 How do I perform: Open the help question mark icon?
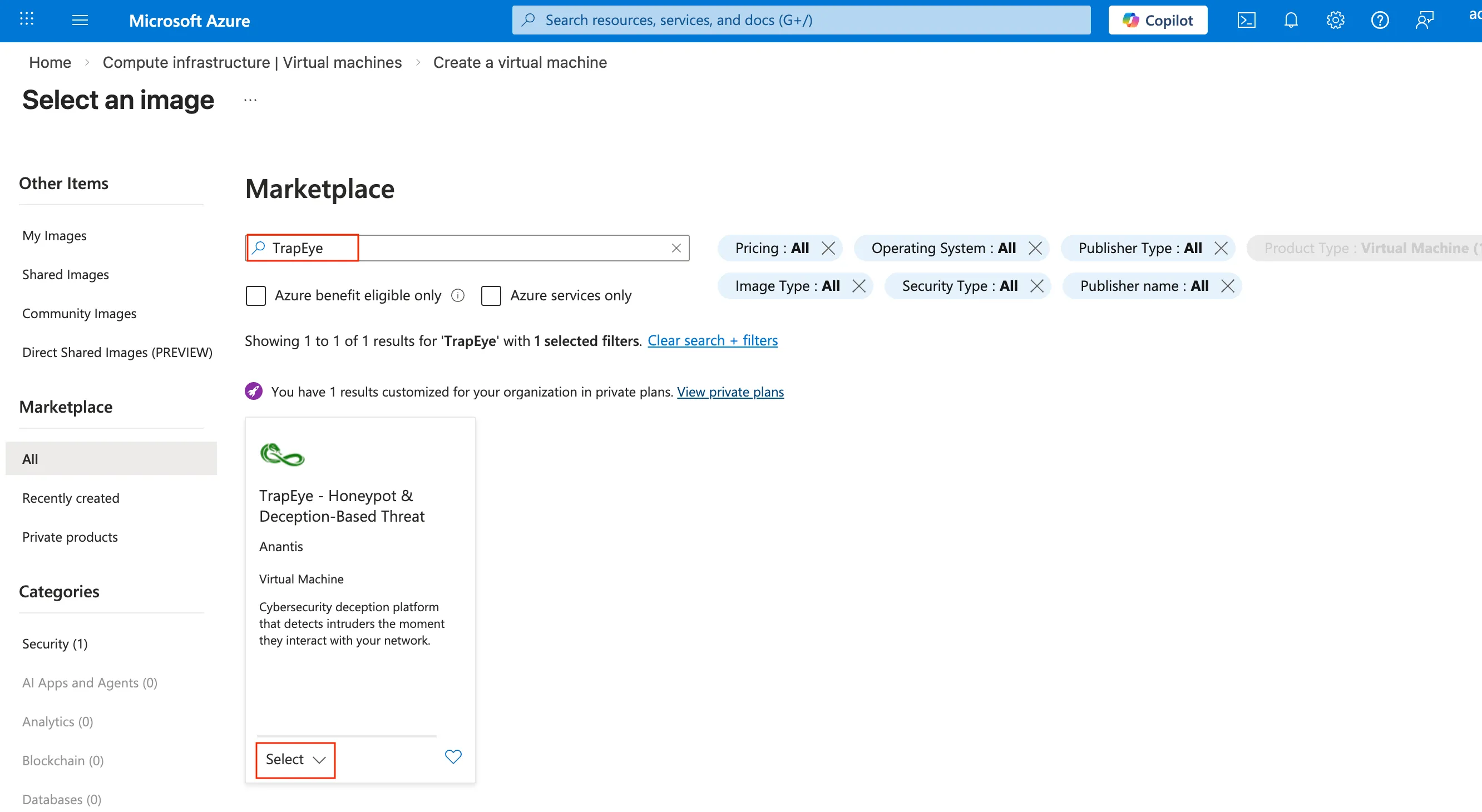1380,21
